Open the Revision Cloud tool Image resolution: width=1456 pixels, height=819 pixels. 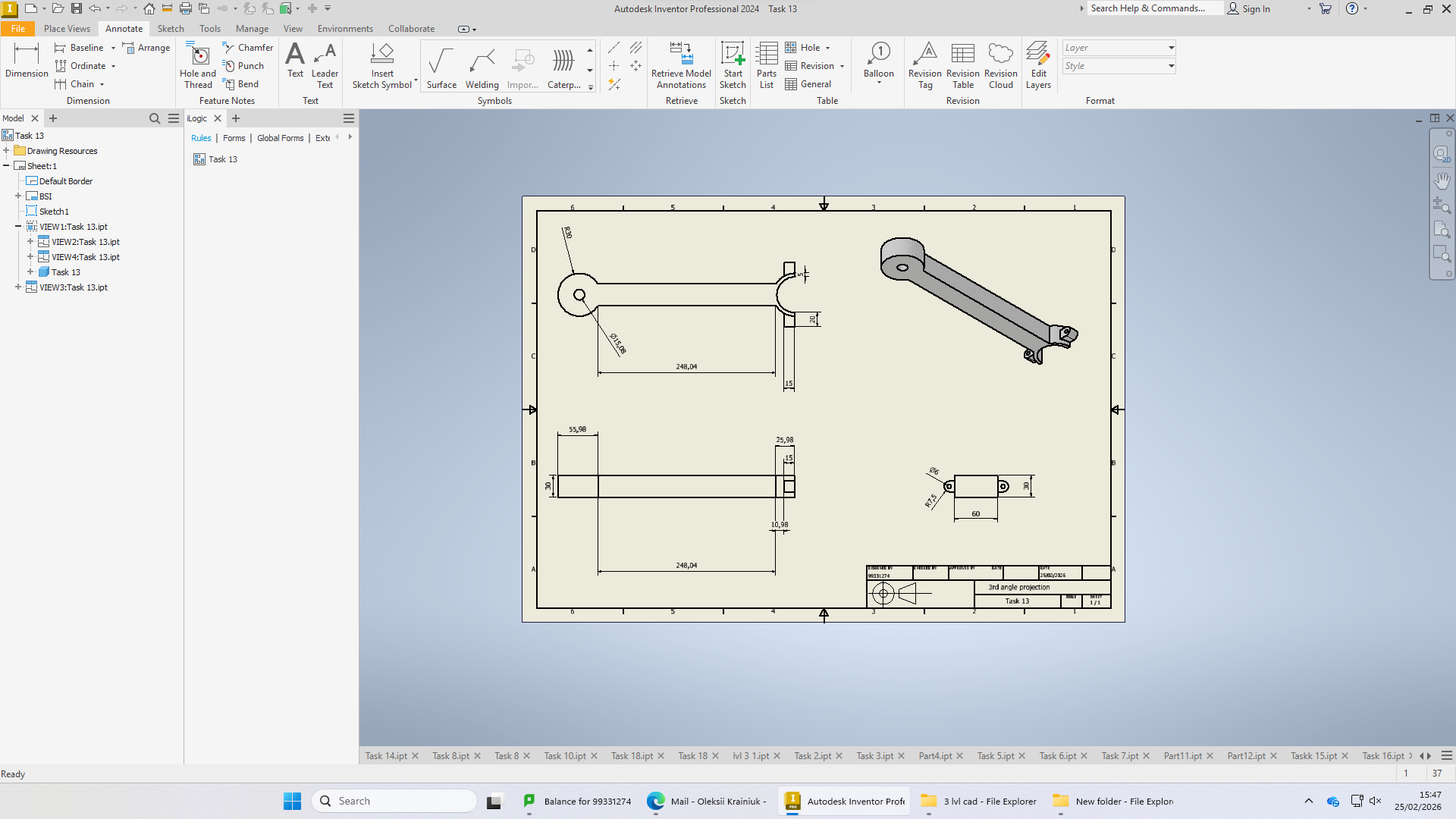(1000, 65)
